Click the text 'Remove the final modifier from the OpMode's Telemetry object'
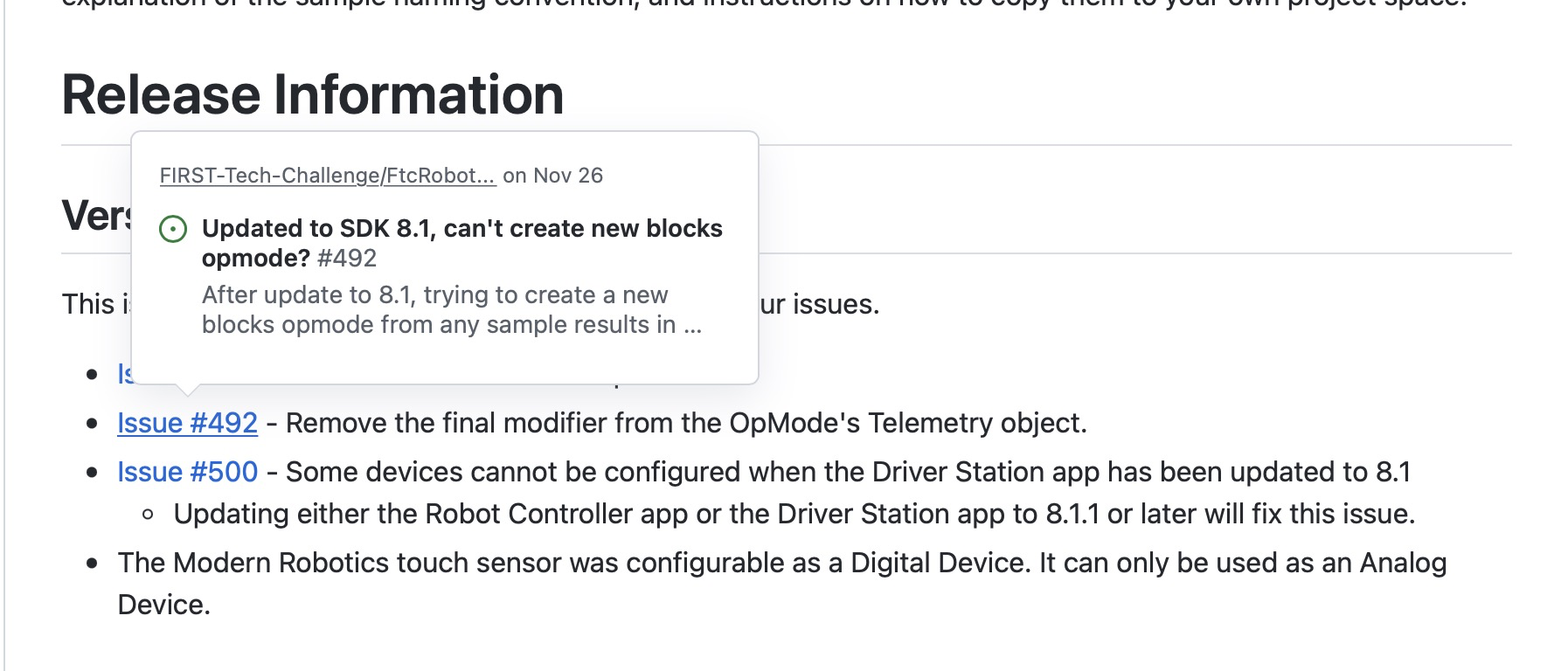The height and width of the screenshot is (671, 1568). point(682,422)
